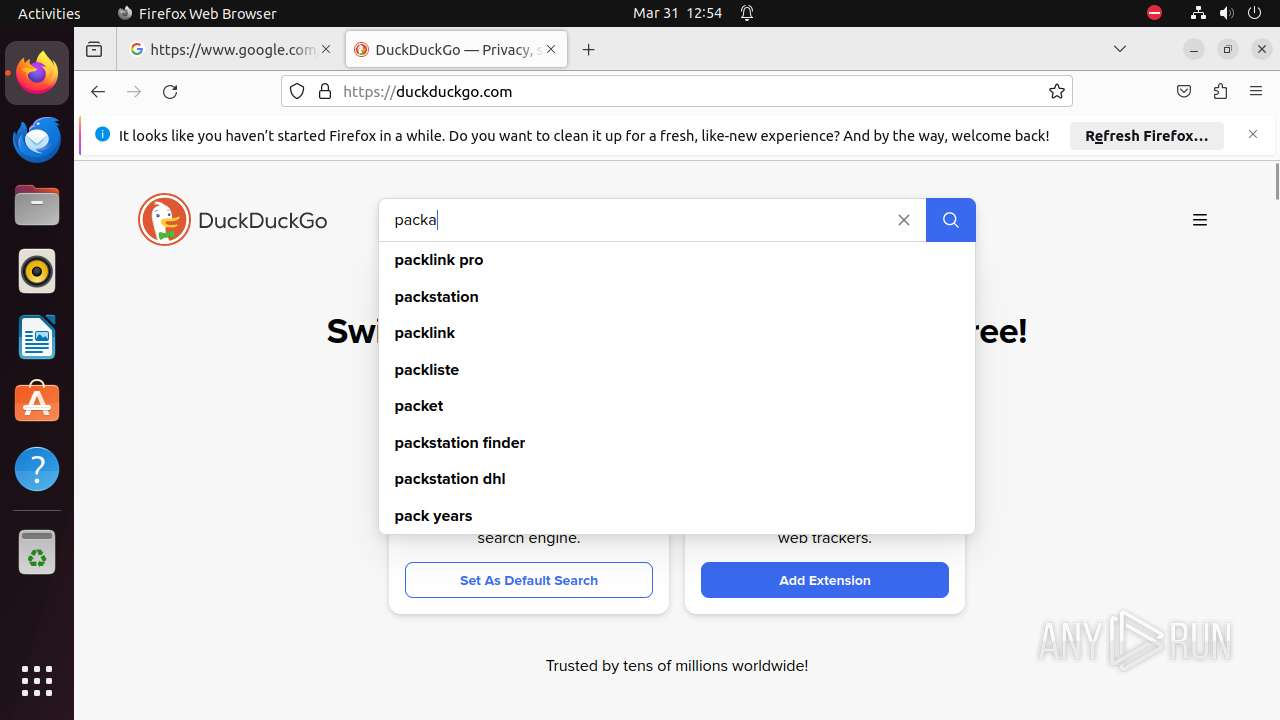Click the tracking protection shield icon
The width and height of the screenshot is (1280, 720).
(x=297, y=91)
